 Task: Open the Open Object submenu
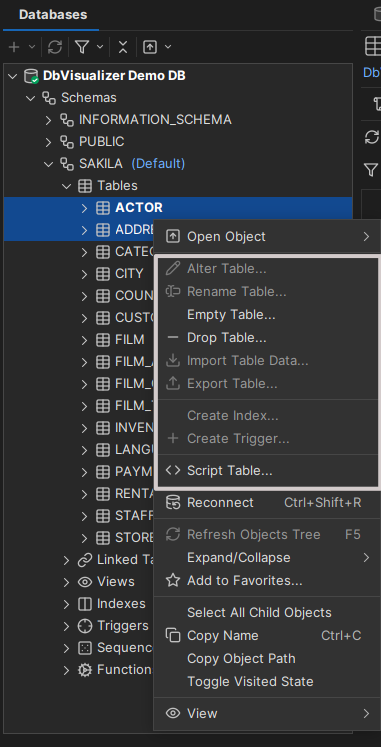click(x=268, y=236)
